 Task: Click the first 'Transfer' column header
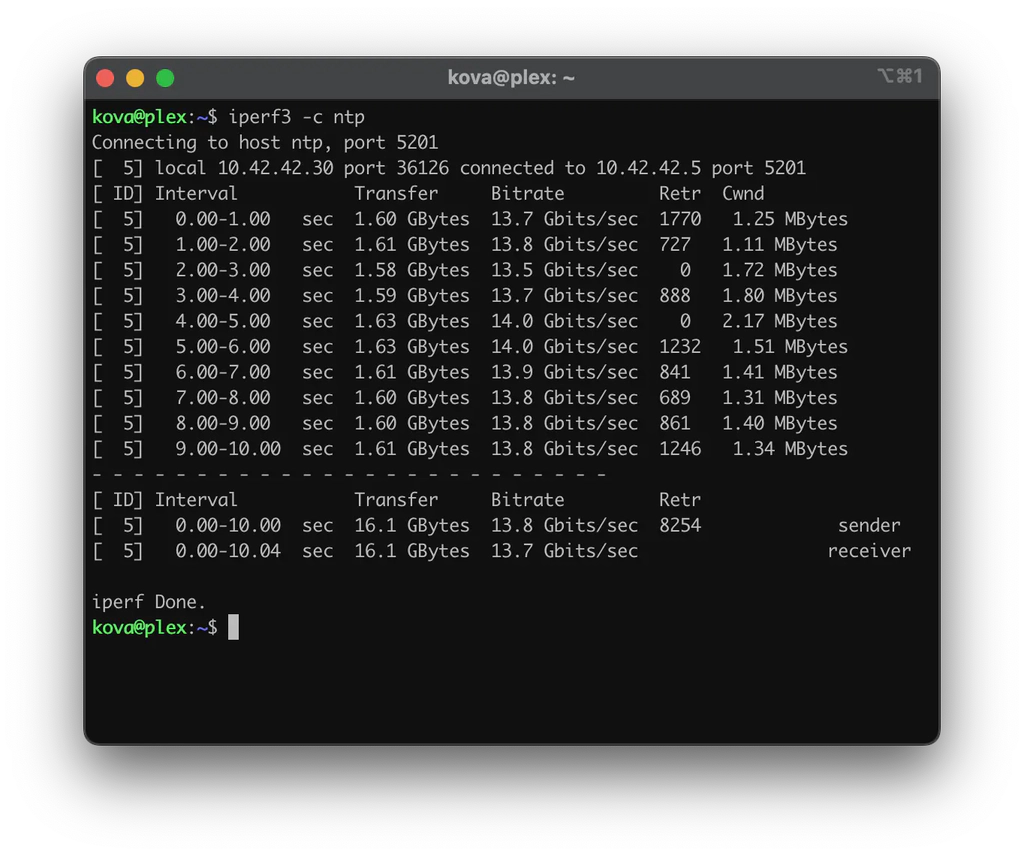[x=396, y=194]
